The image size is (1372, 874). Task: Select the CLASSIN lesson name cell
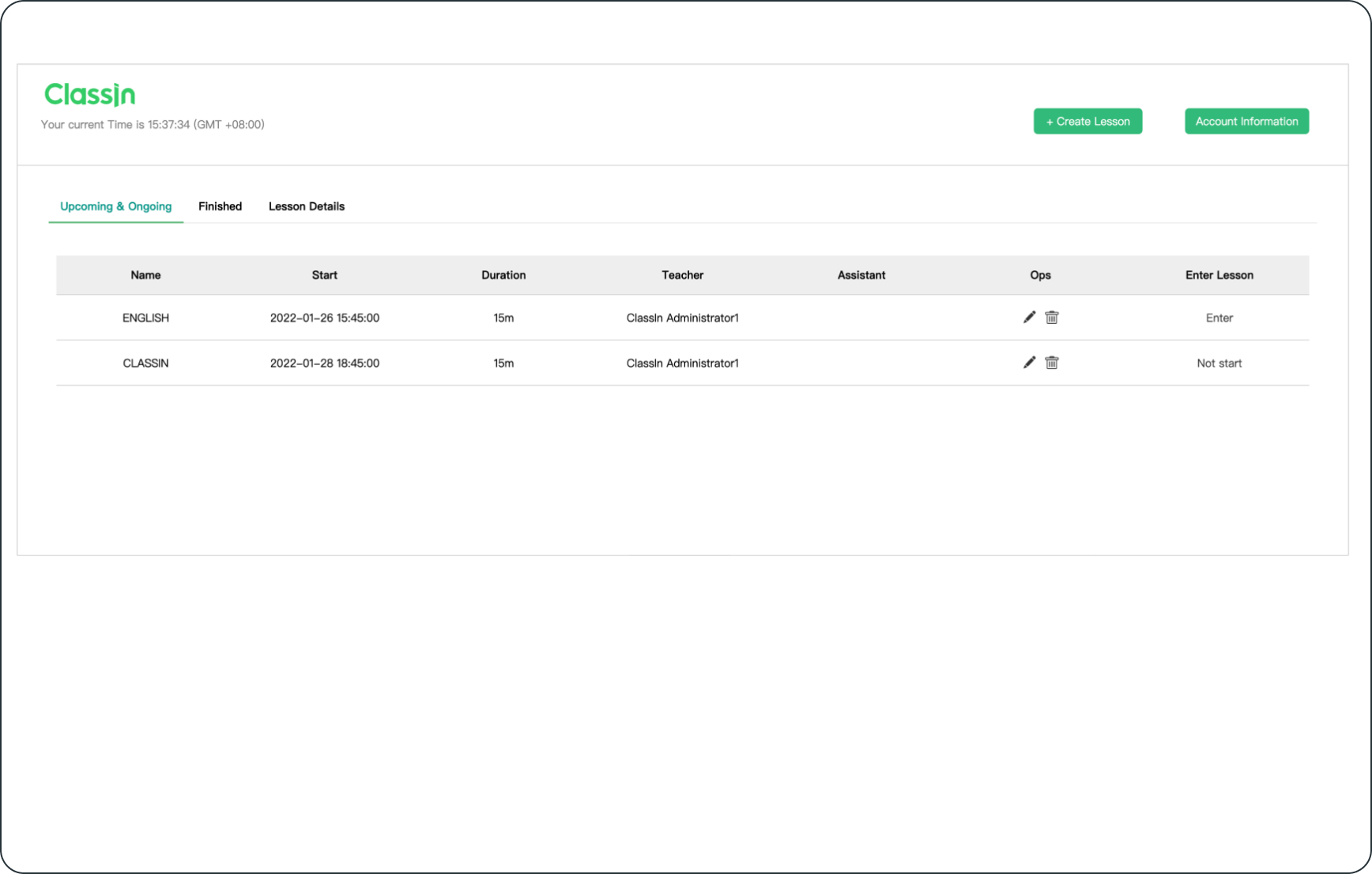145,364
